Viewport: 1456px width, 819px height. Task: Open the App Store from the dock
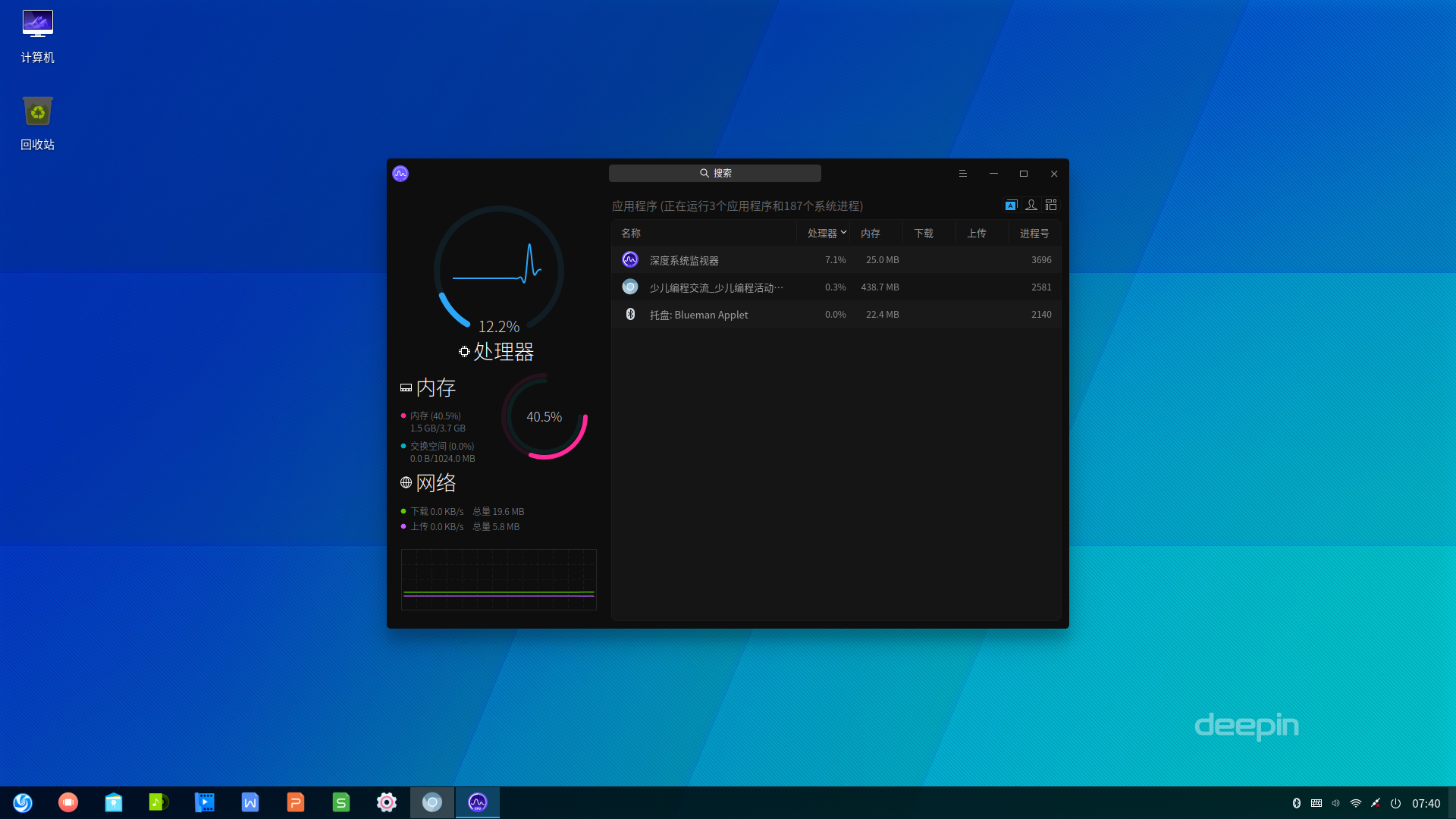click(114, 802)
